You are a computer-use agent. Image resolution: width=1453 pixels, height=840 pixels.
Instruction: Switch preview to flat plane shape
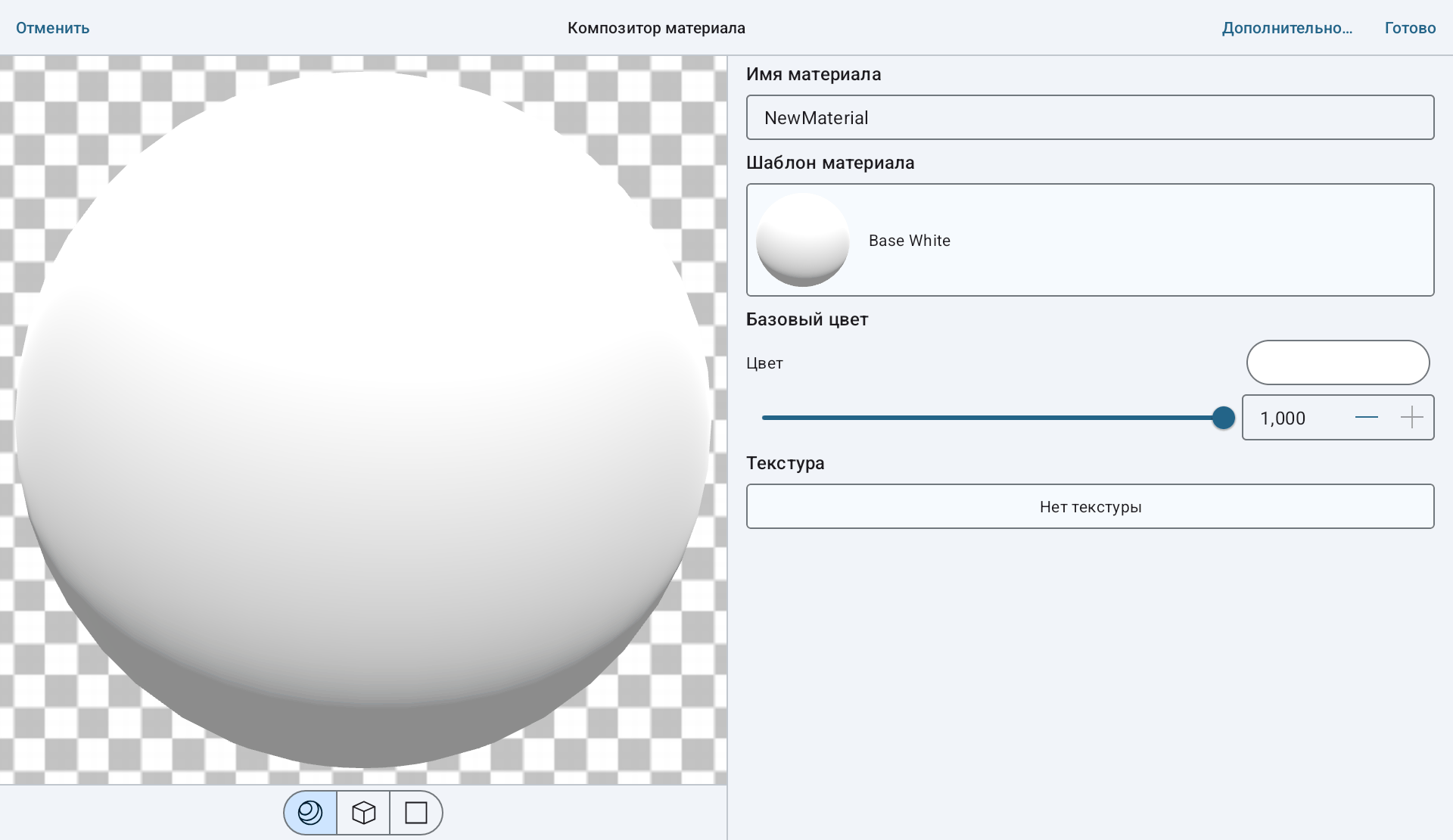(416, 813)
